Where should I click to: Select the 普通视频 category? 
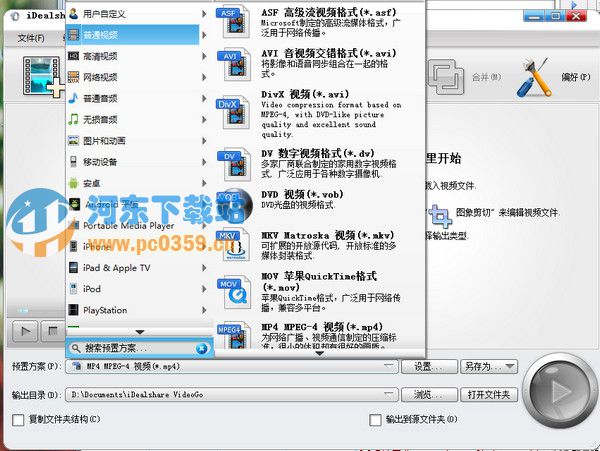click(133, 35)
